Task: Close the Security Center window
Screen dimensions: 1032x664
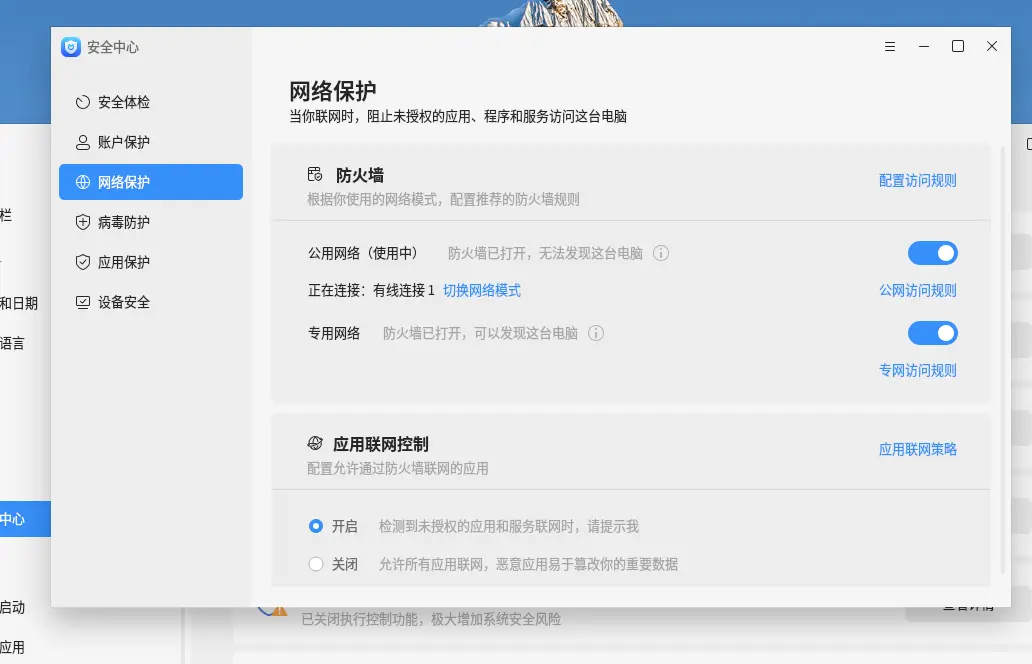Action: point(992,46)
